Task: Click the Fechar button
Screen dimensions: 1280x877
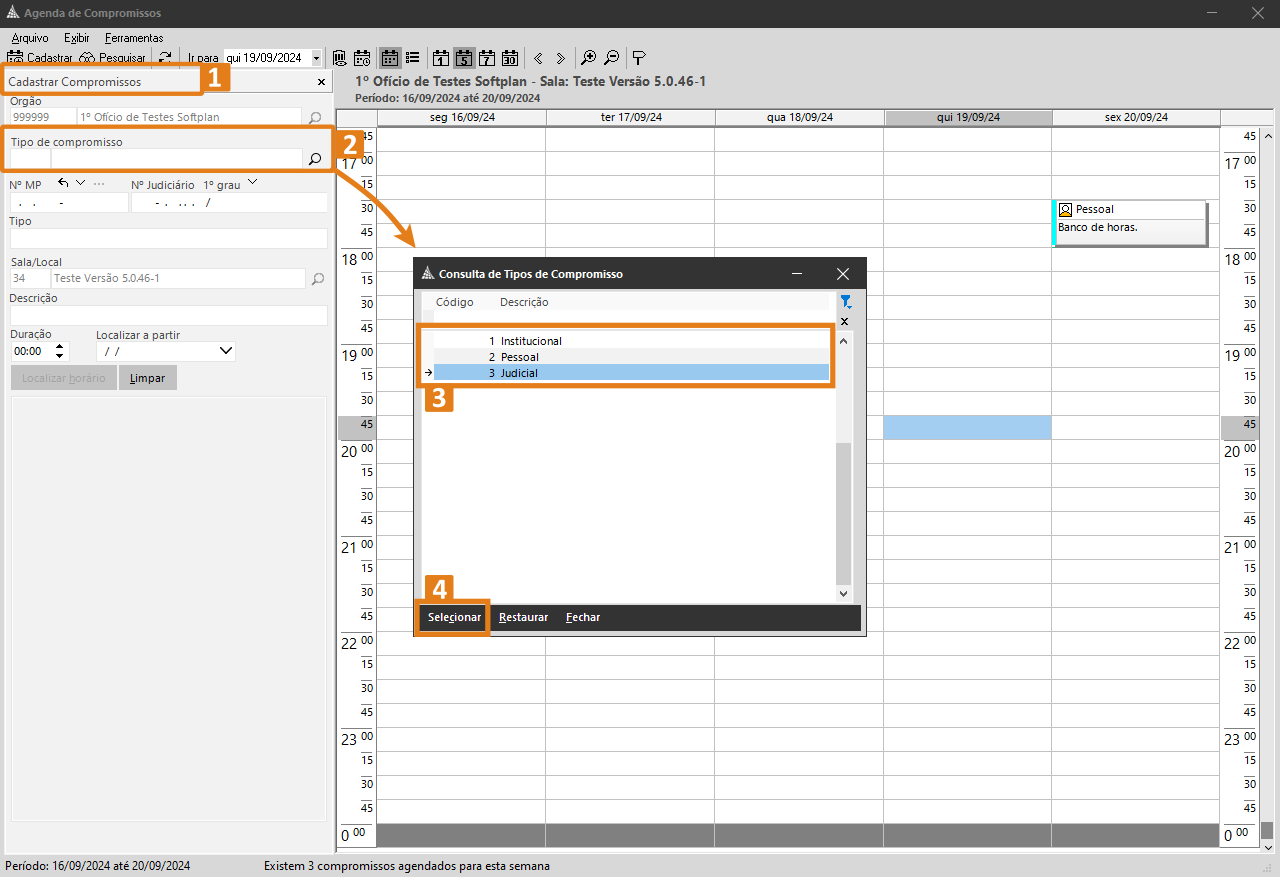Action: (x=583, y=617)
